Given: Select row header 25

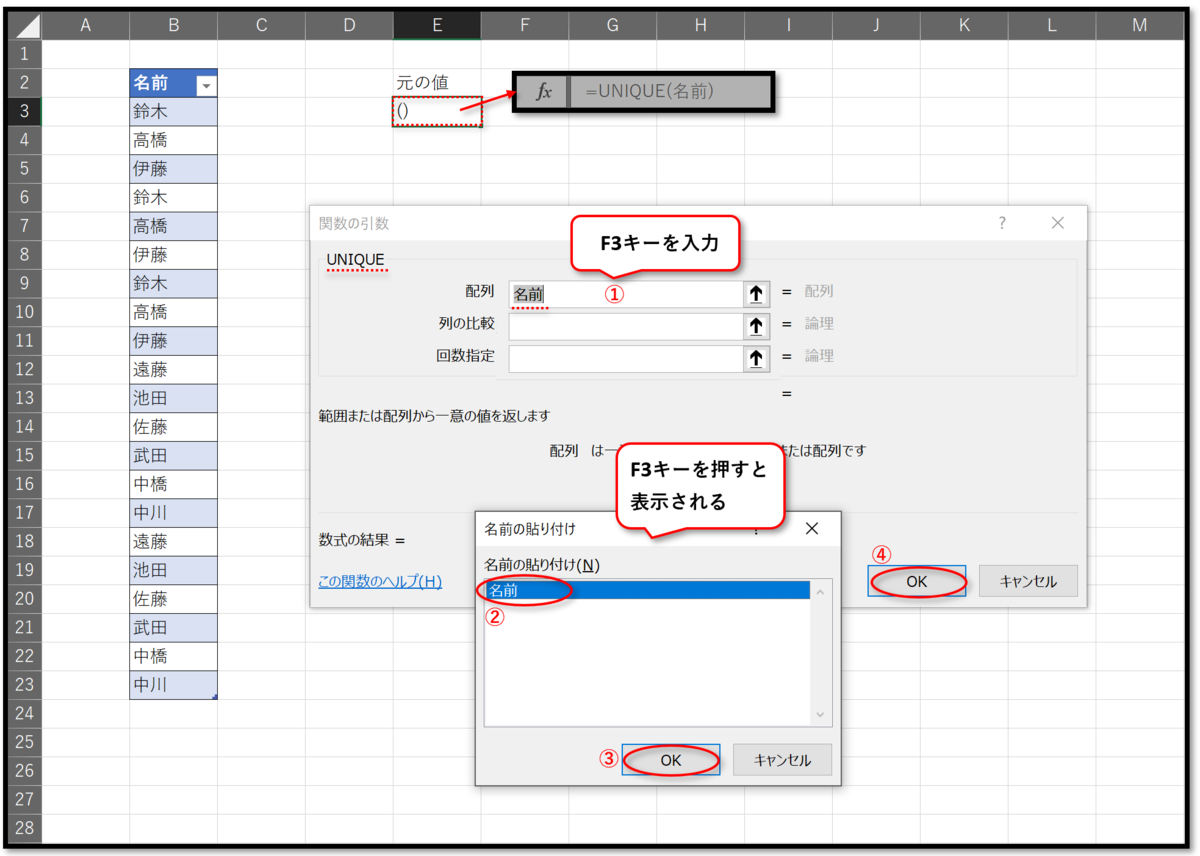Looking at the screenshot, I should (23, 742).
